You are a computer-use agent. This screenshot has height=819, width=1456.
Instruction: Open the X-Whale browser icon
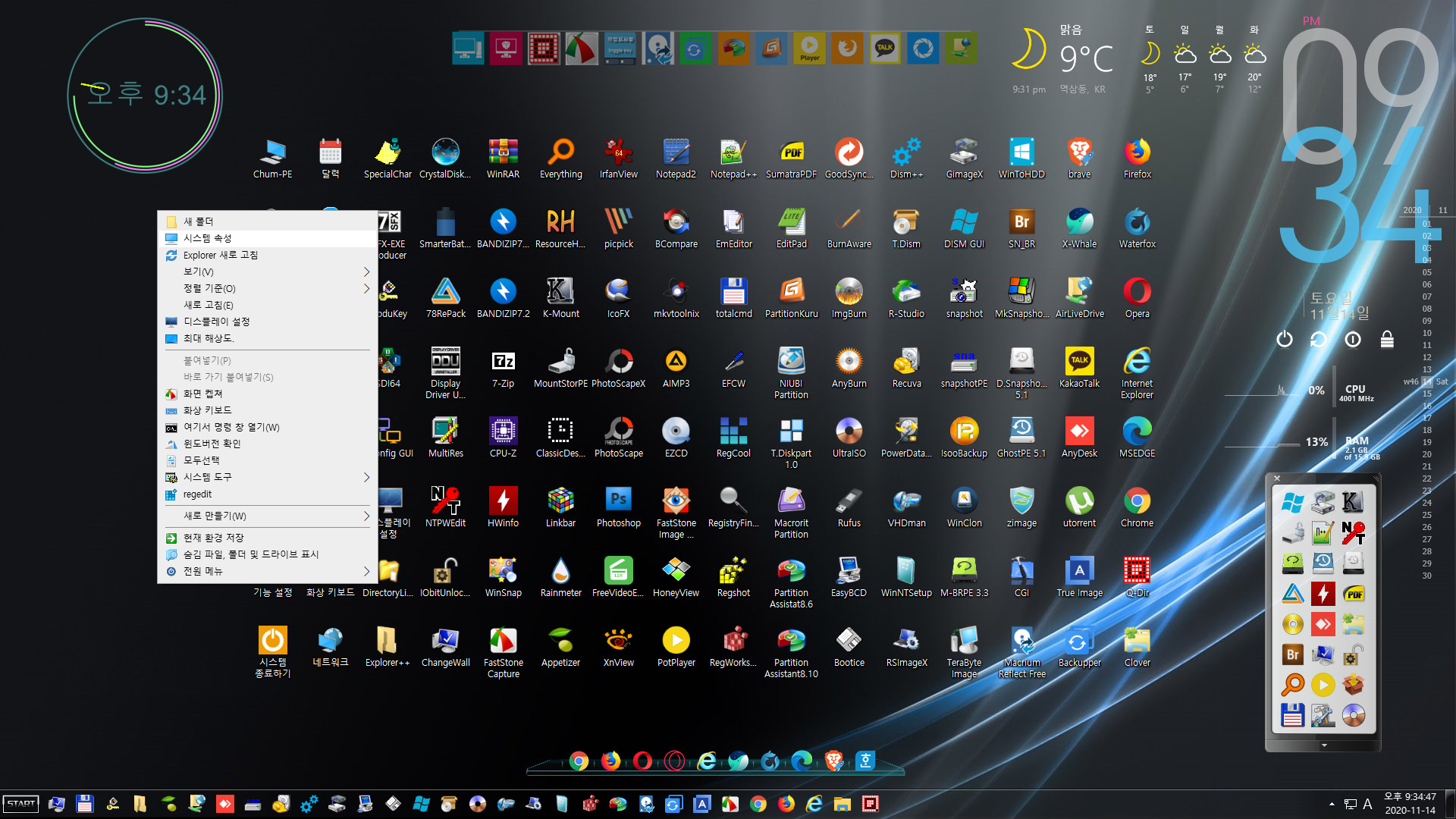[x=1079, y=227]
